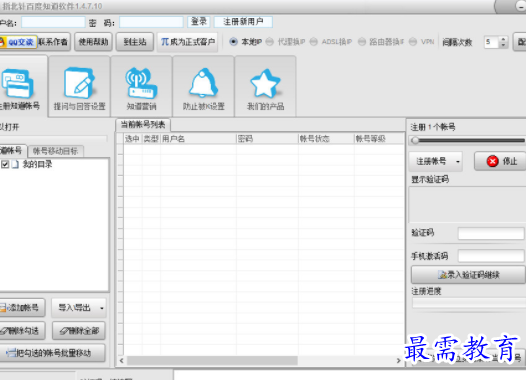Viewport: 526px width, 380px height.
Task: Click 录入验证码继续 button
Action: [468, 275]
